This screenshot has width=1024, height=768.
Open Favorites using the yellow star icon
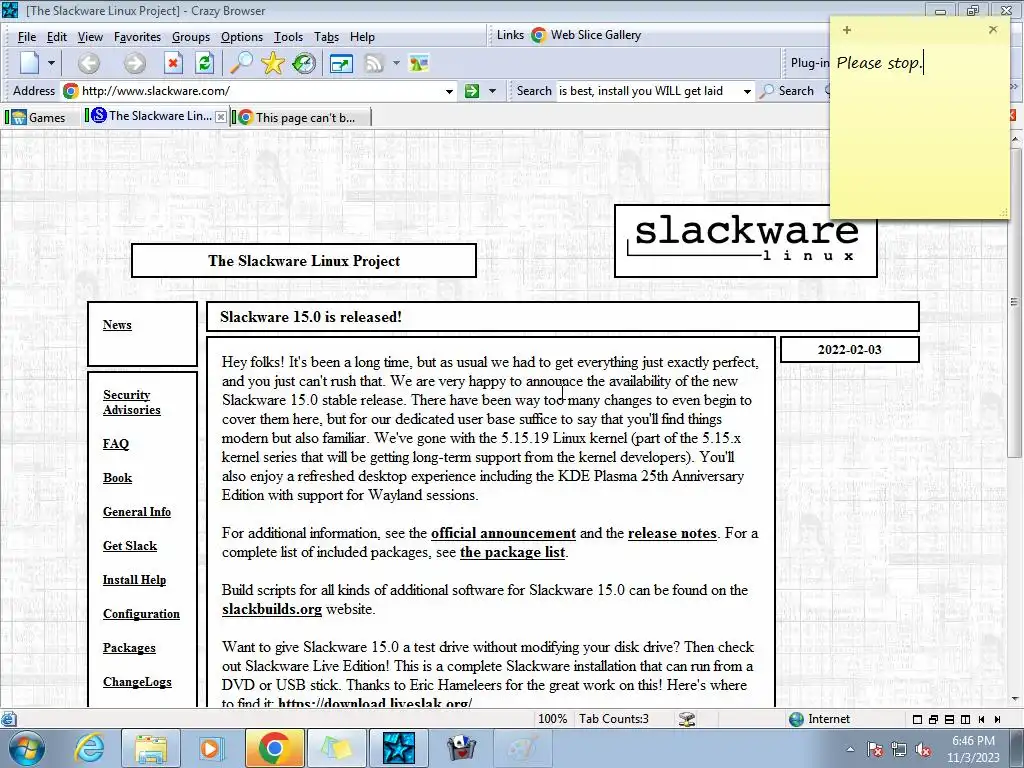point(272,63)
